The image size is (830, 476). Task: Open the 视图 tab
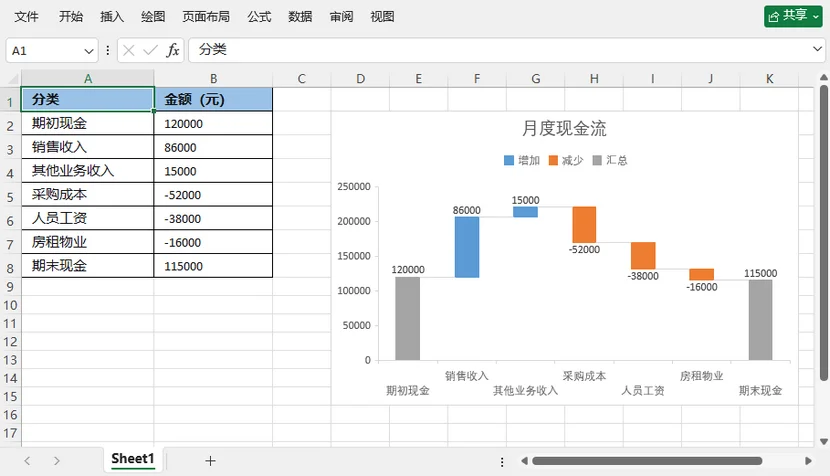(382, 17)
